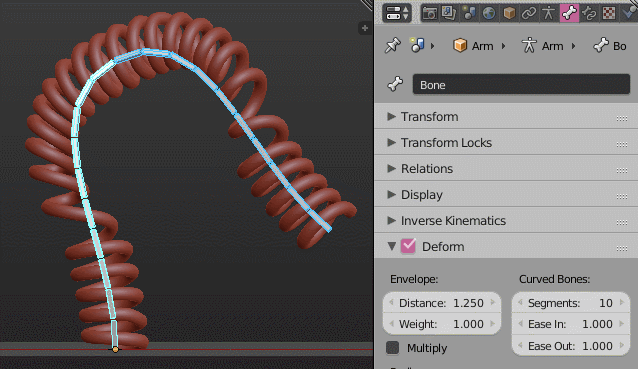This screenshot has height=369, width=638.
Task: Click the Inverse Kinematics panel drag grip
Action: (x=622, y=223)
